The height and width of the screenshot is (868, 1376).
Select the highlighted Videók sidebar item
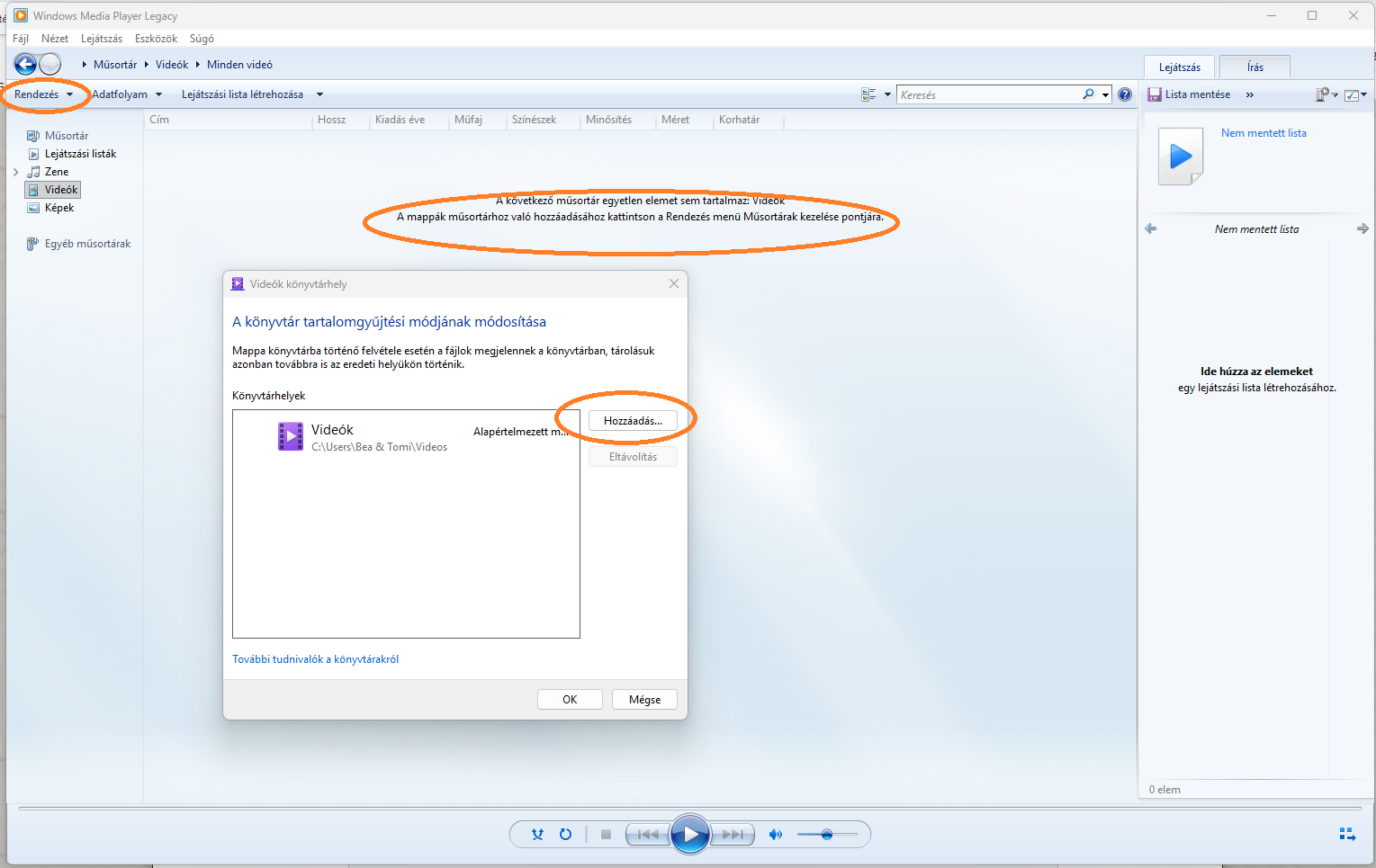click(x=53, y=190)
